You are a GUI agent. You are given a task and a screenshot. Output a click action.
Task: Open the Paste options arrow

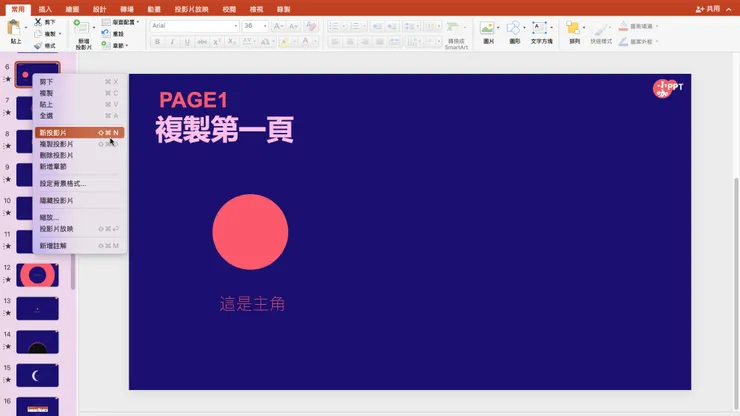[25, 27]
